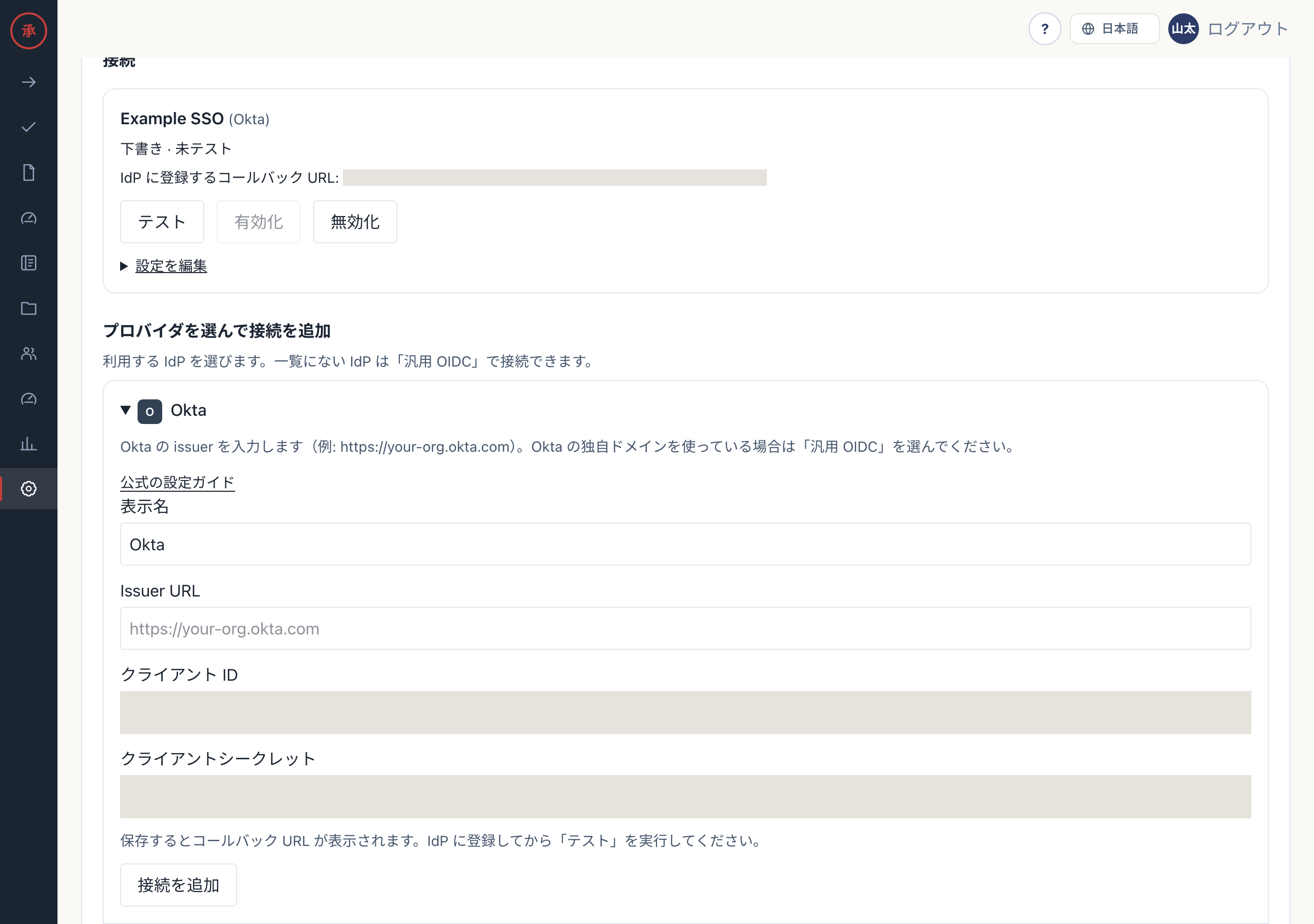Click the 無効化 button
Viewport: 1314px width, 924px height.
355,222
